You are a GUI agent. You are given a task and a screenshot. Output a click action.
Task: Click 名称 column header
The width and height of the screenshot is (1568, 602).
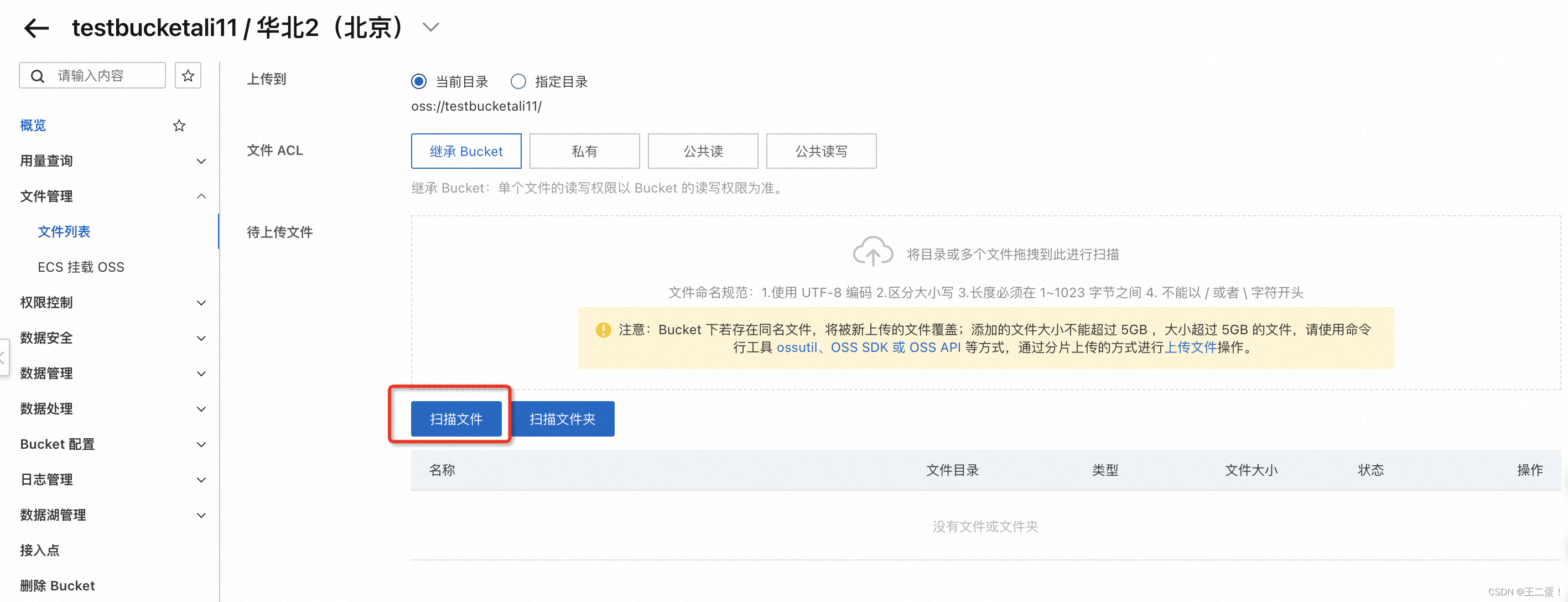[442, 470]
